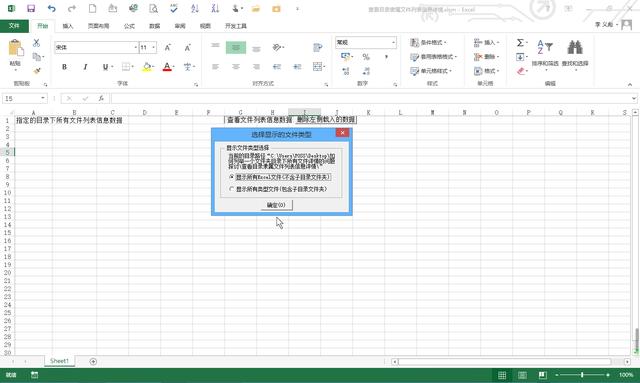Viewport: 640px width, 383px height.
Task: Sort ascending A to Z in quick toolbar
Action: click(x=195, y=9)
